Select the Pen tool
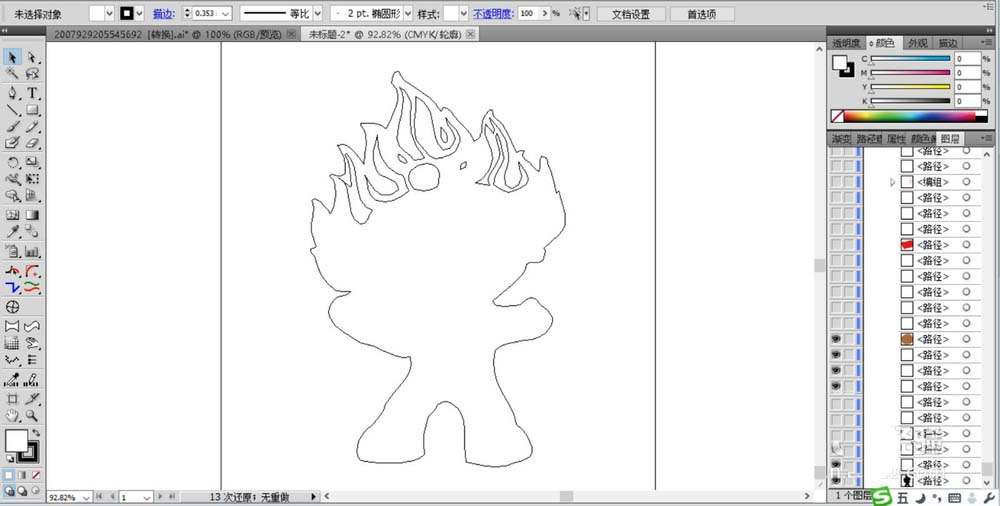The image size is (1000, 506). [12, 93]
